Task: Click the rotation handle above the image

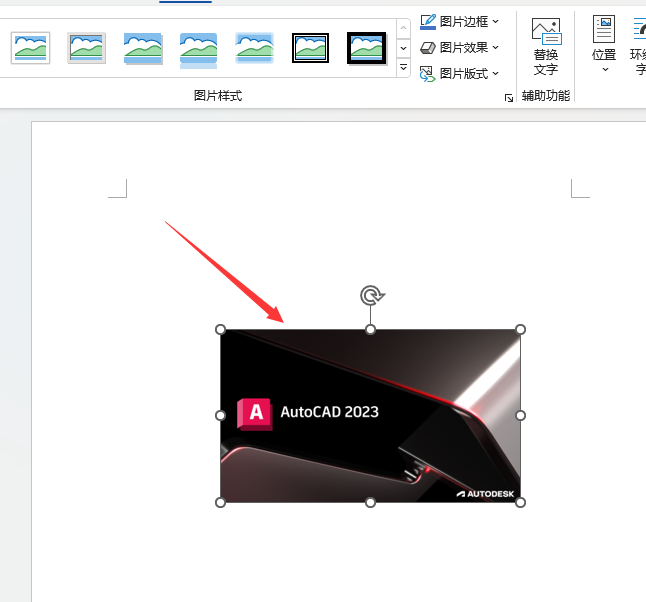Action: tap(372, 295)
